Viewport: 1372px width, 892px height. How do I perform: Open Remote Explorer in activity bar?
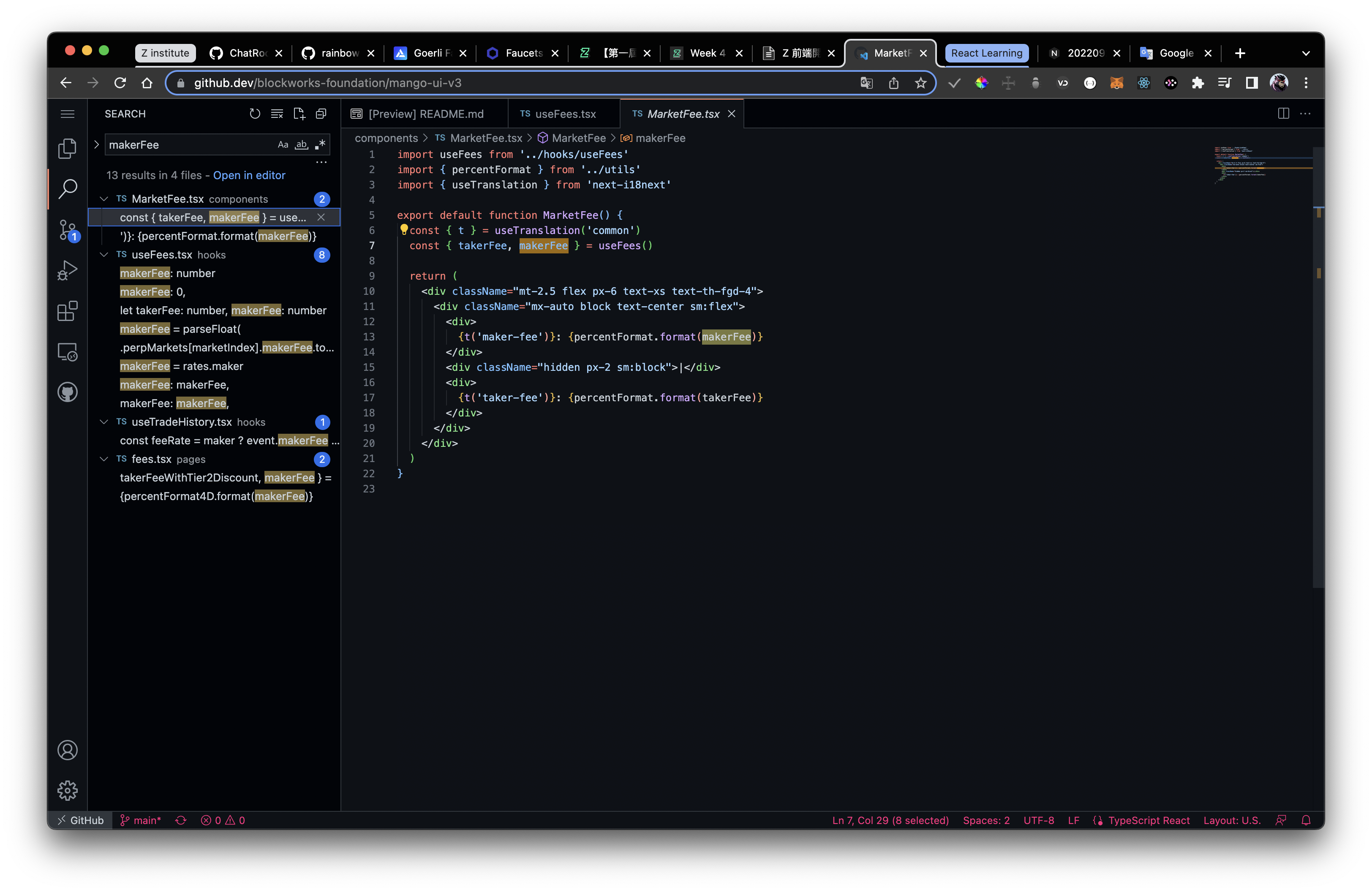[68, 352]
